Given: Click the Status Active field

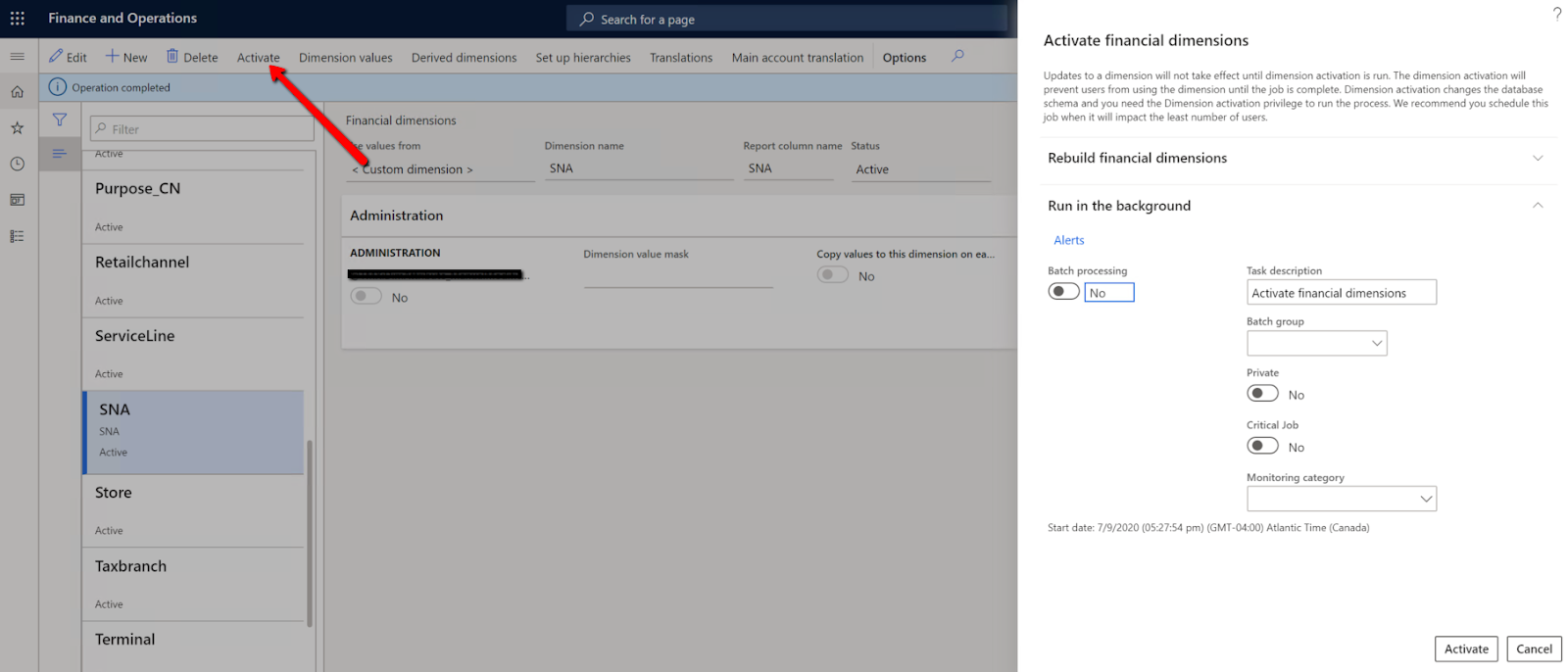Looking at the screenshot, I should (921, 169).
